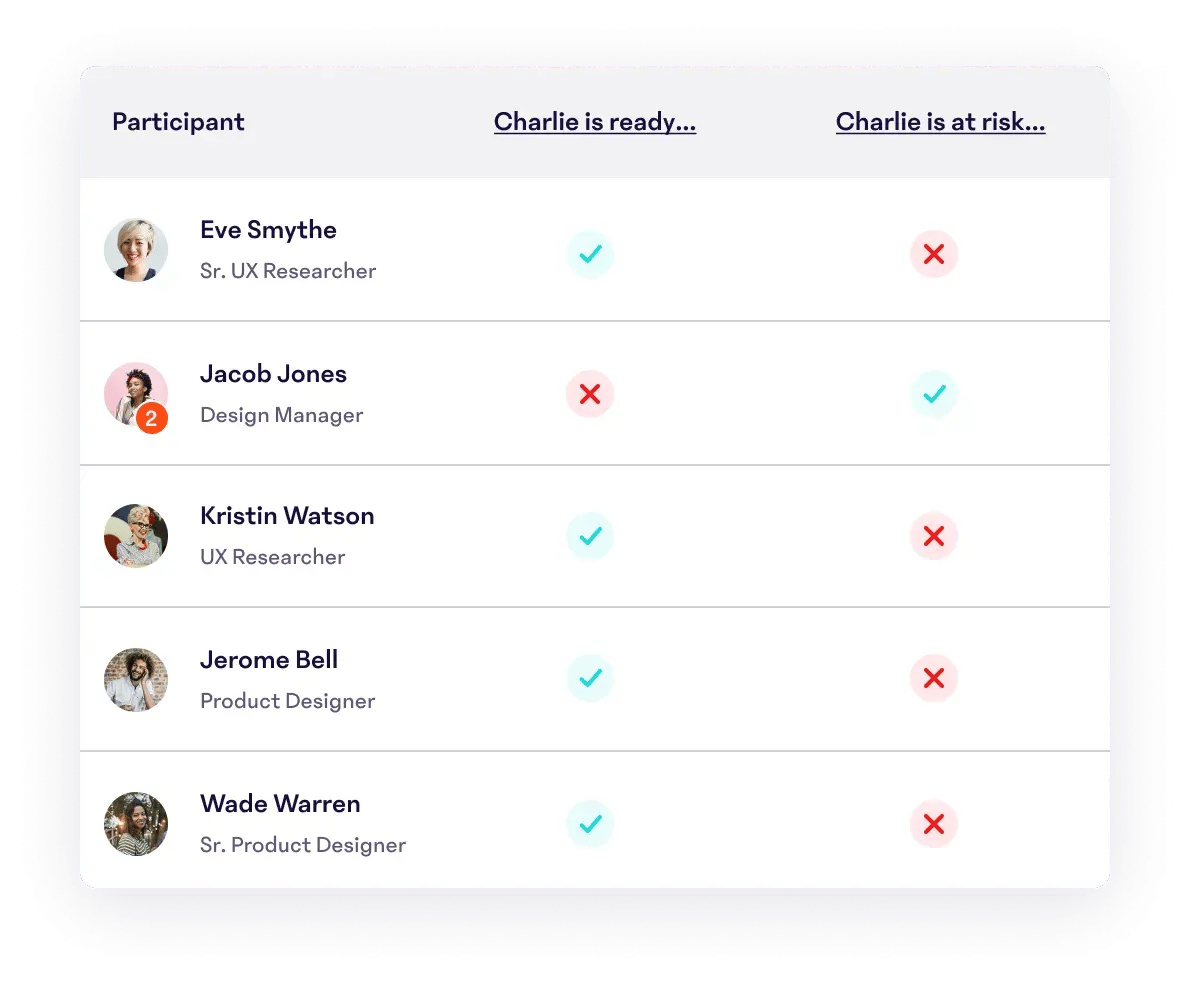Image resolution: width=1190 pixels, height=984 pixels.
Task: Click Jacob Jones's green check icon
Action: (934, 394)
